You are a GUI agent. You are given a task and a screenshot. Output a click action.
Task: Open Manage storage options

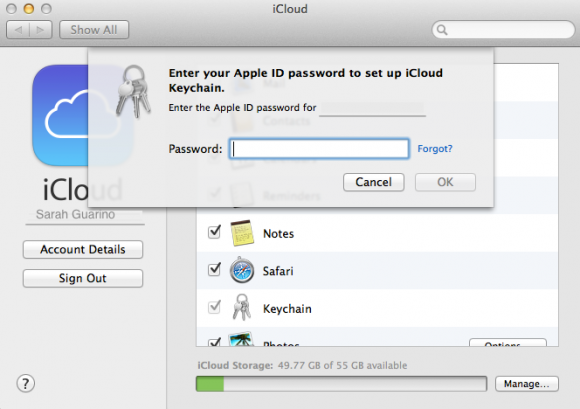(527, 384)
